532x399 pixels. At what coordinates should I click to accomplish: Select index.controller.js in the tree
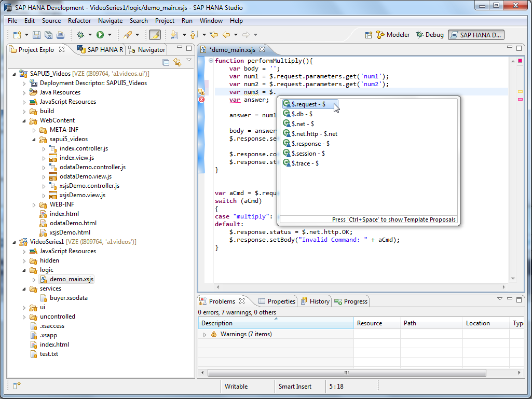(84, 149)
